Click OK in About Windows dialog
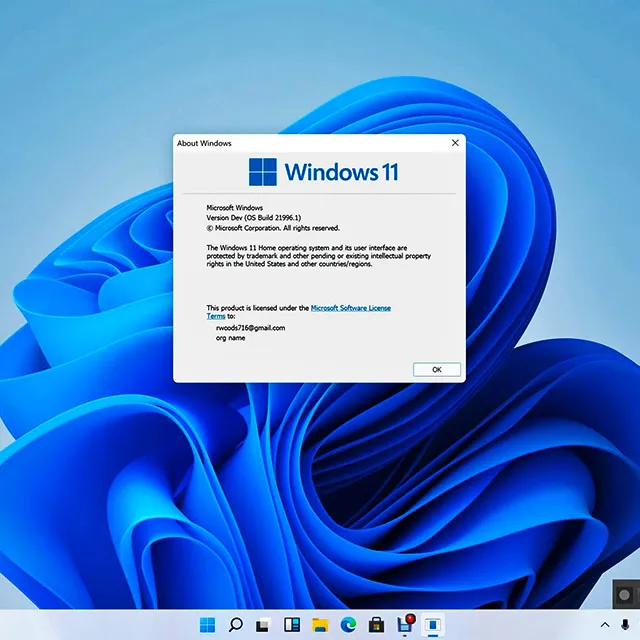 point(437,369)
